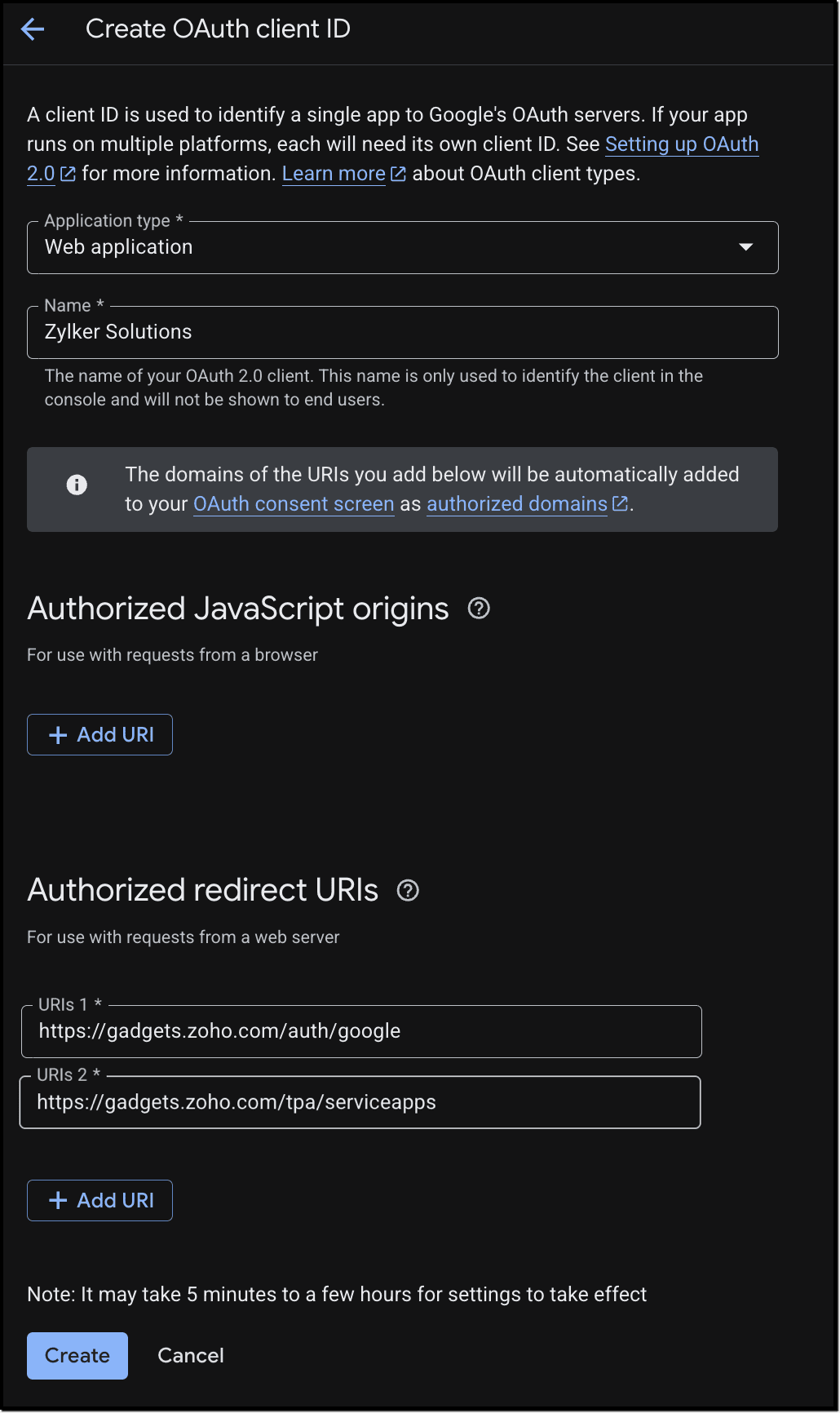The height and width of the screenshot is (1413, 840).
Task: Click the Name field with Zylker Solutions
Action: click(x=403, y=332)
